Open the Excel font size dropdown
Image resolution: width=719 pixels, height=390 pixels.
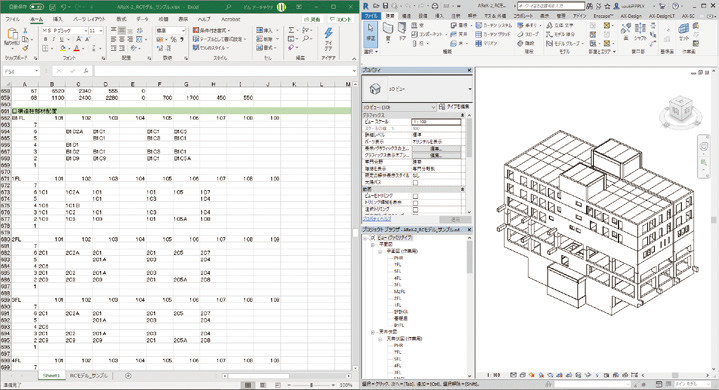coord(101,31)
